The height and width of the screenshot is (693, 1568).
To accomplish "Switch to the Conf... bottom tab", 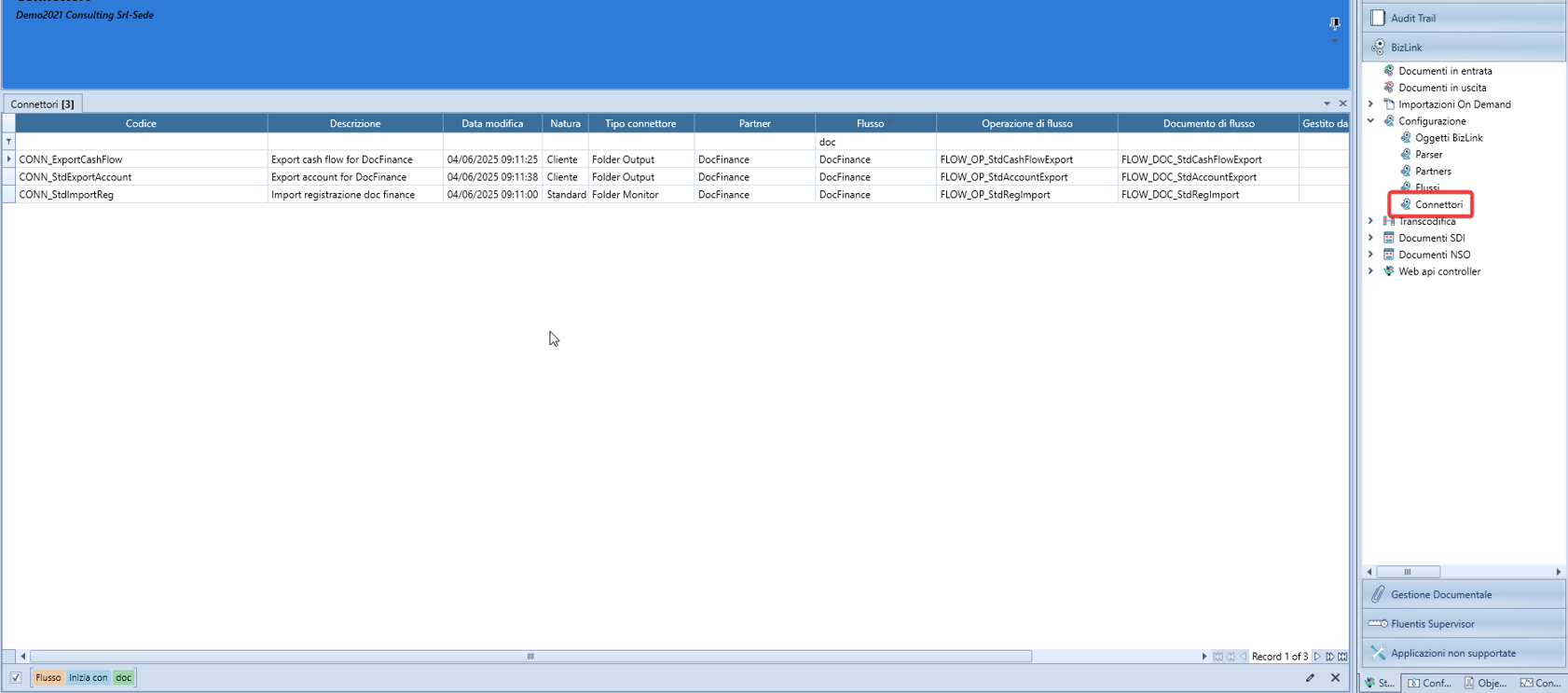I will [x=1430, y=683].
